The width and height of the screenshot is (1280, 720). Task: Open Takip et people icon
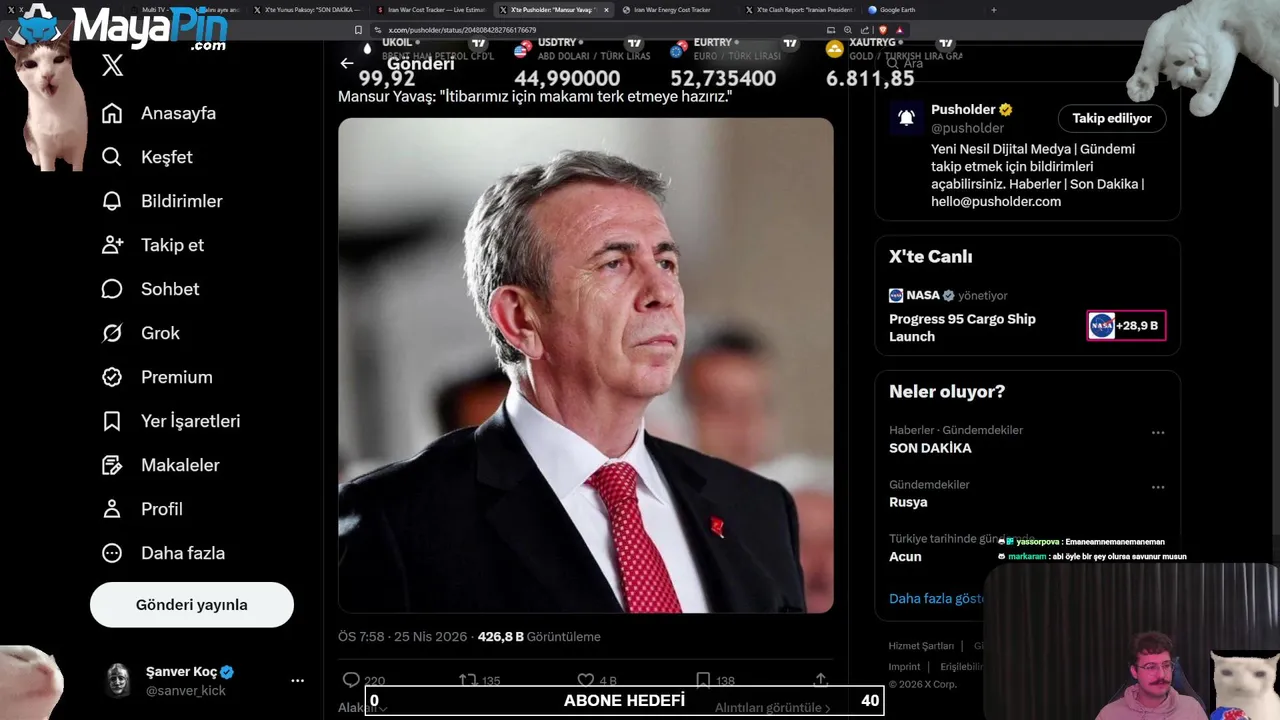click(112, 245)
